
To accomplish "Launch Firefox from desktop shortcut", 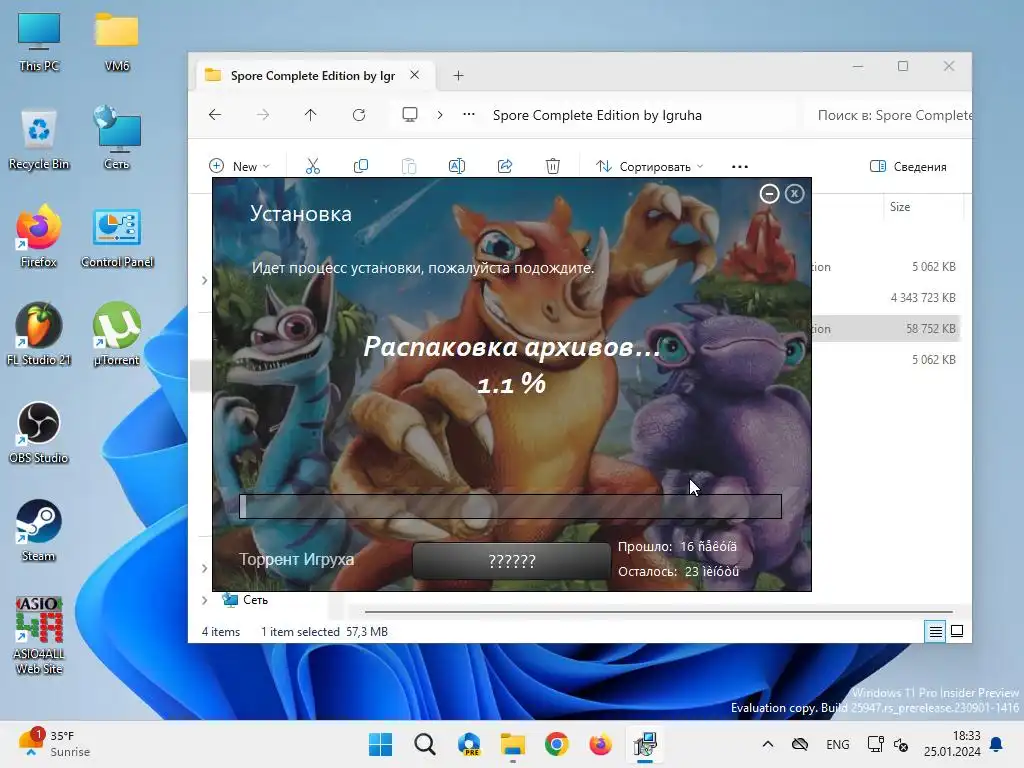I will coord(39,237).
